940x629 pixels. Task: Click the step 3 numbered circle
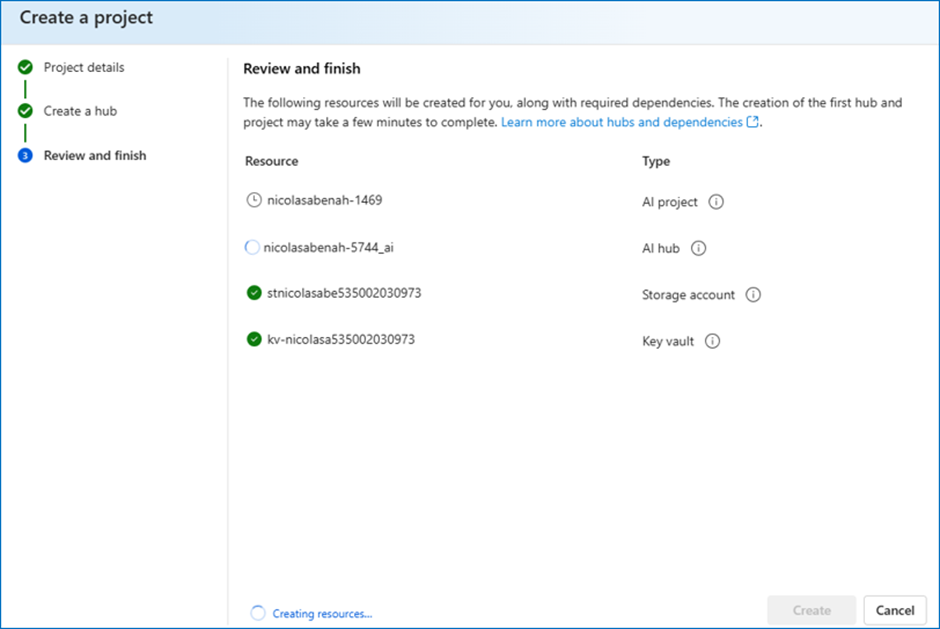25,155
